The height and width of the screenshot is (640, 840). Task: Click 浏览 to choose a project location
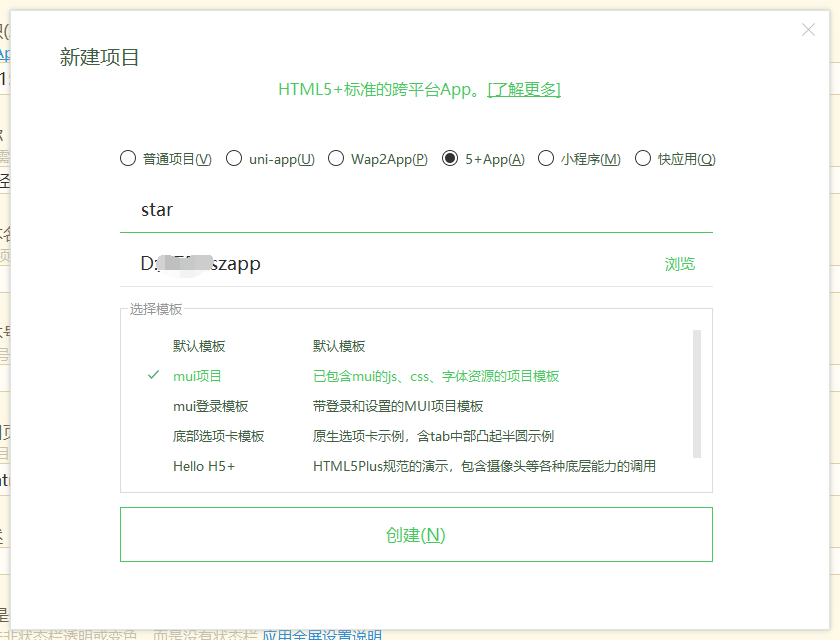679,263
